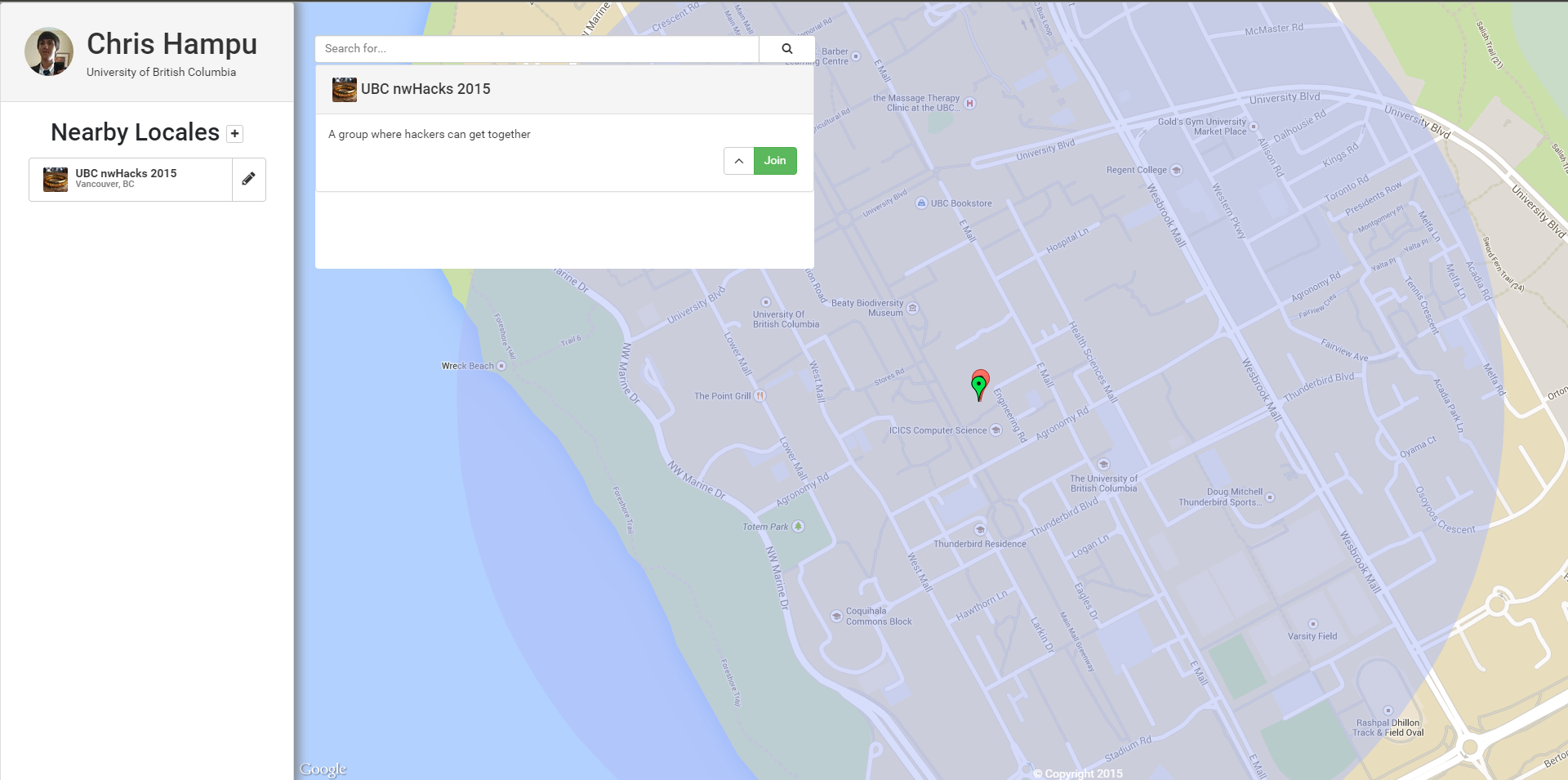Click the Presidents Row street label
This screenshot has width=1568, height=780.
tap(1373, 198)
